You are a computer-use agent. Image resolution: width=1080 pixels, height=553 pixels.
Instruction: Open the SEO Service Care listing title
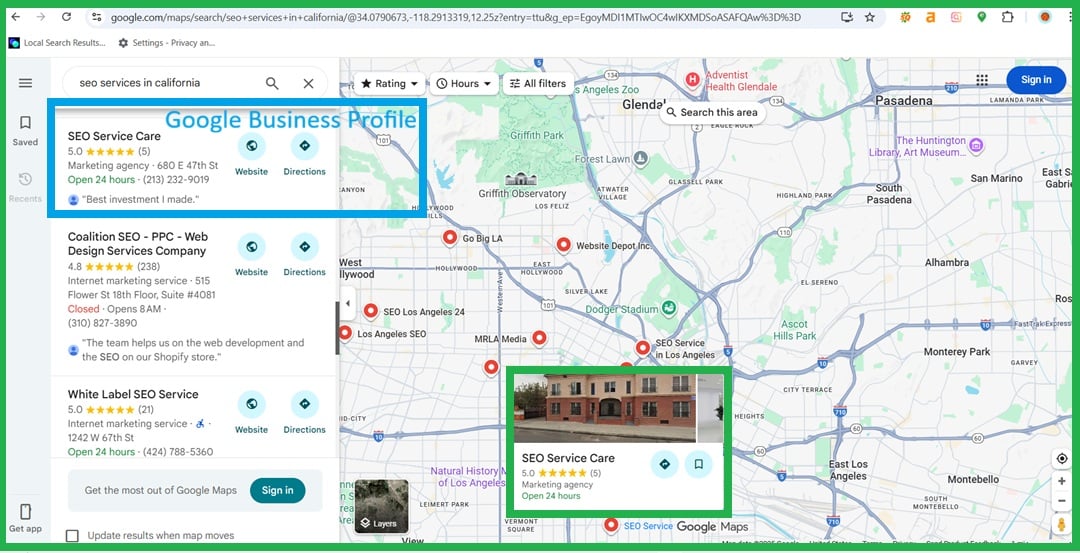coord(114,136)
